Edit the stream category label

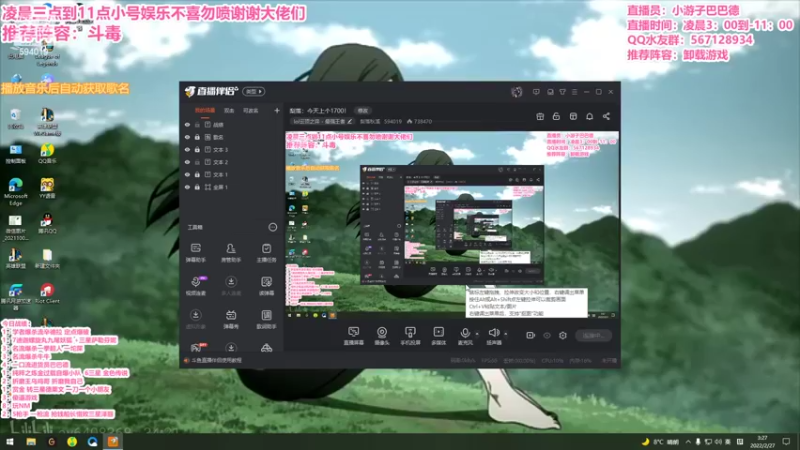[321, 121]
